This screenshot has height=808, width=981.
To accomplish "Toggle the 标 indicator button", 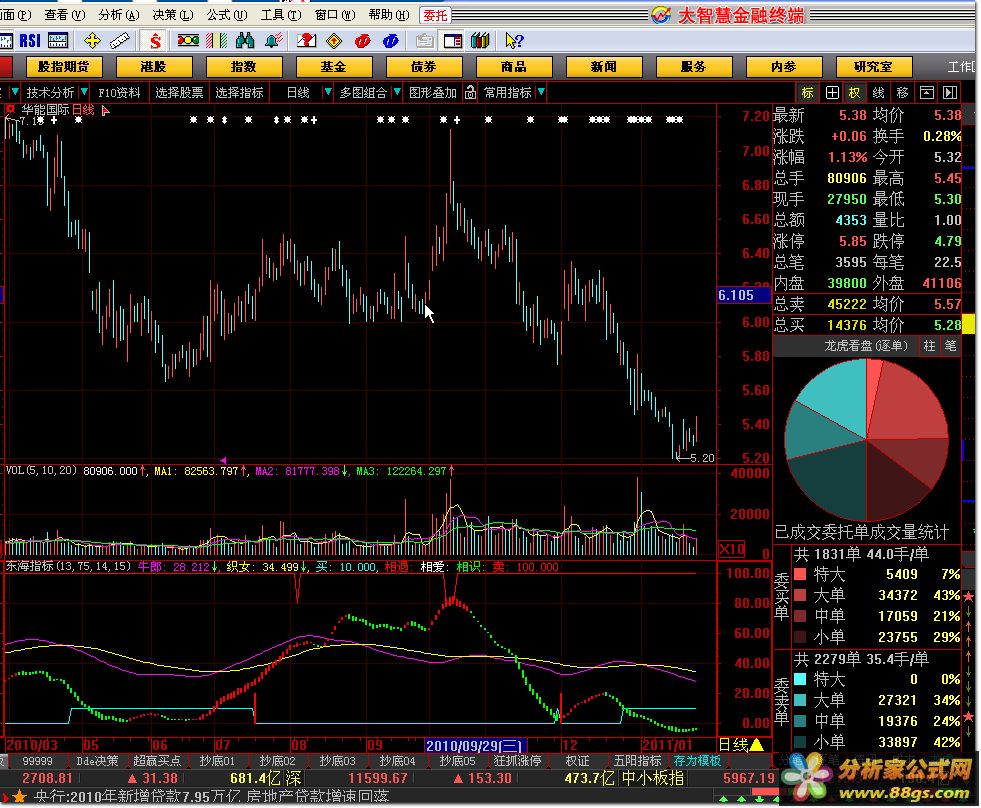I will click(x=808, y=93).
